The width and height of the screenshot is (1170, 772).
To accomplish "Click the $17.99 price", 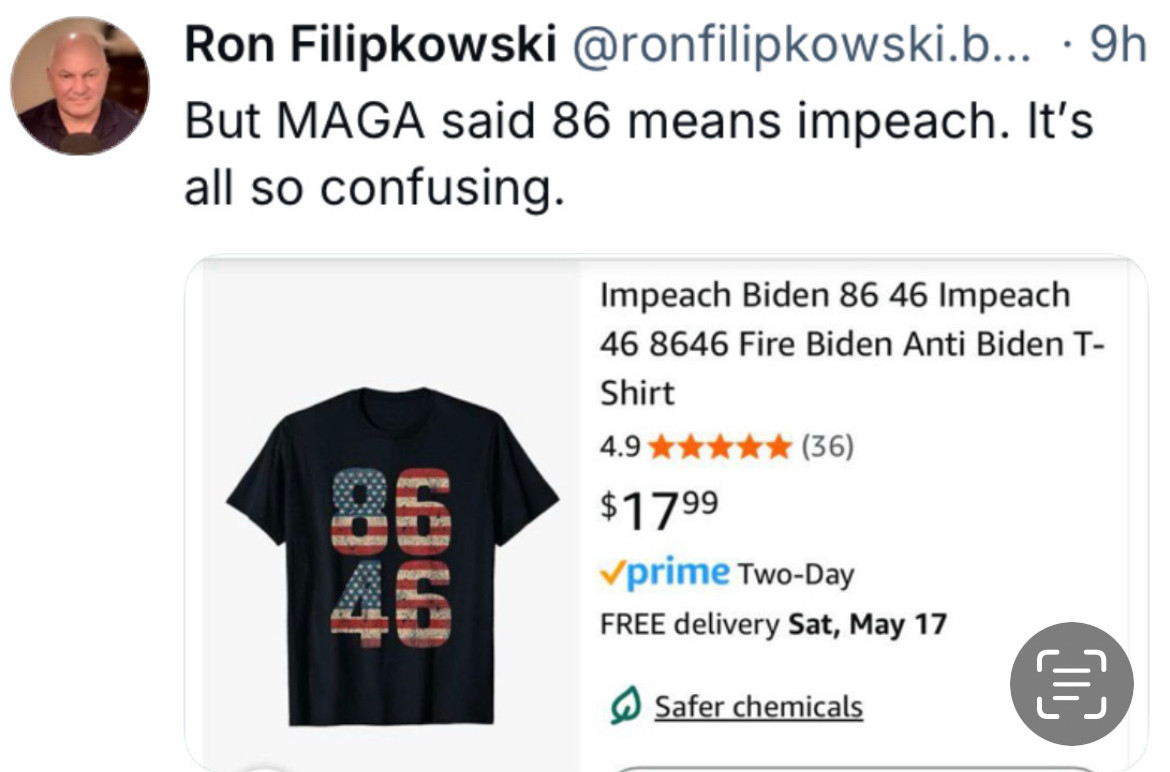I will (x=659, y=510).
